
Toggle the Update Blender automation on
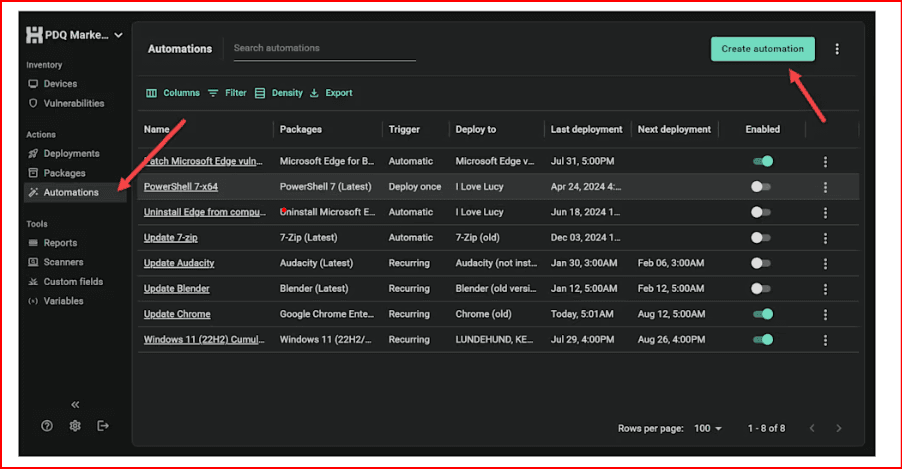pyautogui.click(x=762, y=289)
